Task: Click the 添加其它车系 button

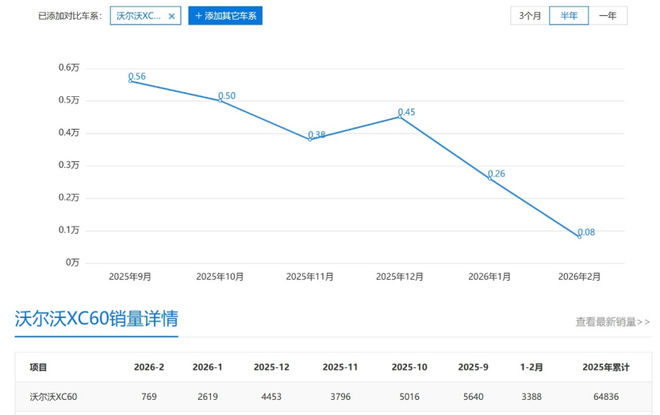Action: 225,16
